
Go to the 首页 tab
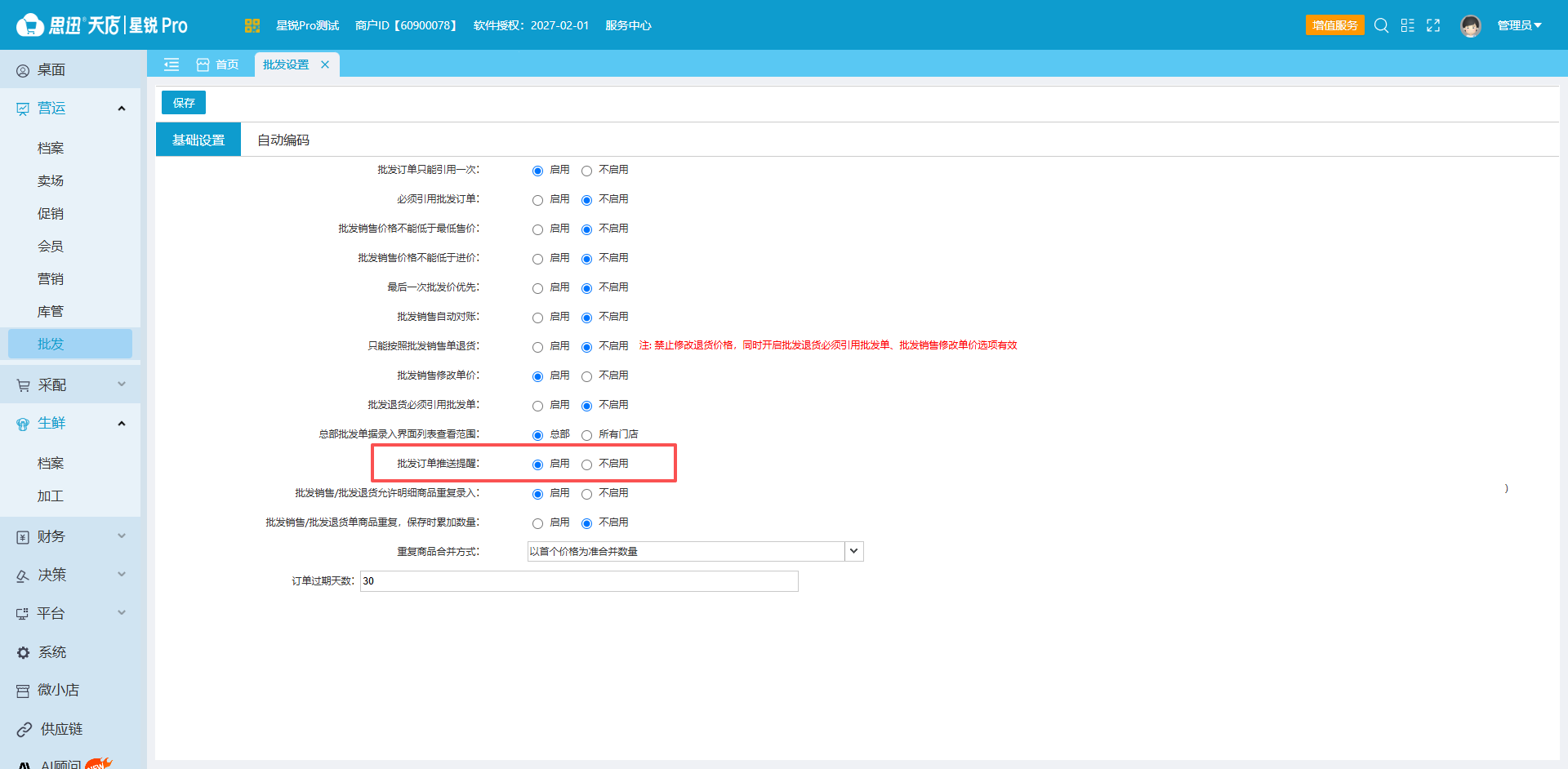click(218, 64)
